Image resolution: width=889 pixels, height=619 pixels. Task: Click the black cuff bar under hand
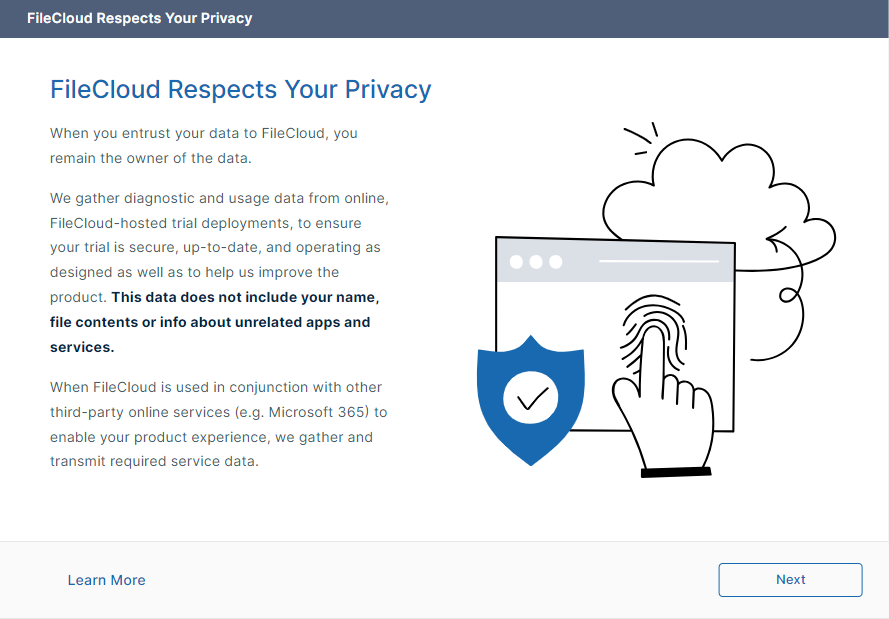point(676,471)
